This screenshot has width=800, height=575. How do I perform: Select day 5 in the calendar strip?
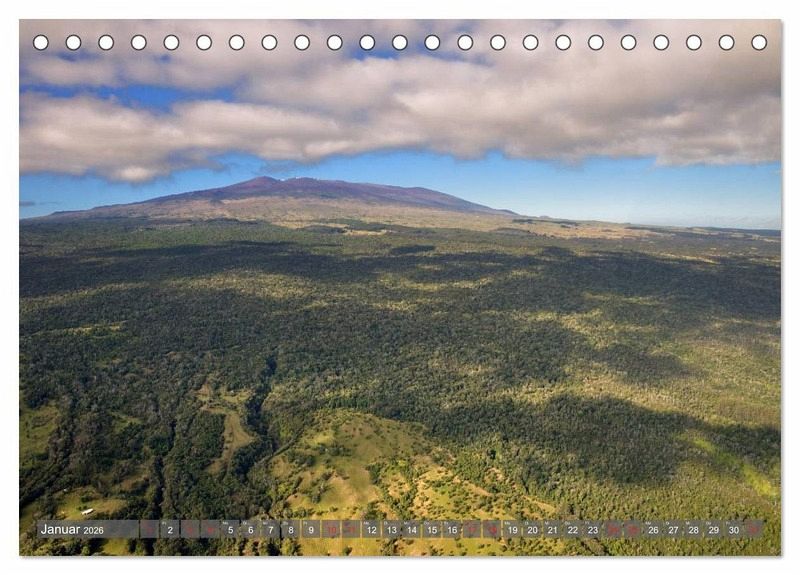click(230, 529)
